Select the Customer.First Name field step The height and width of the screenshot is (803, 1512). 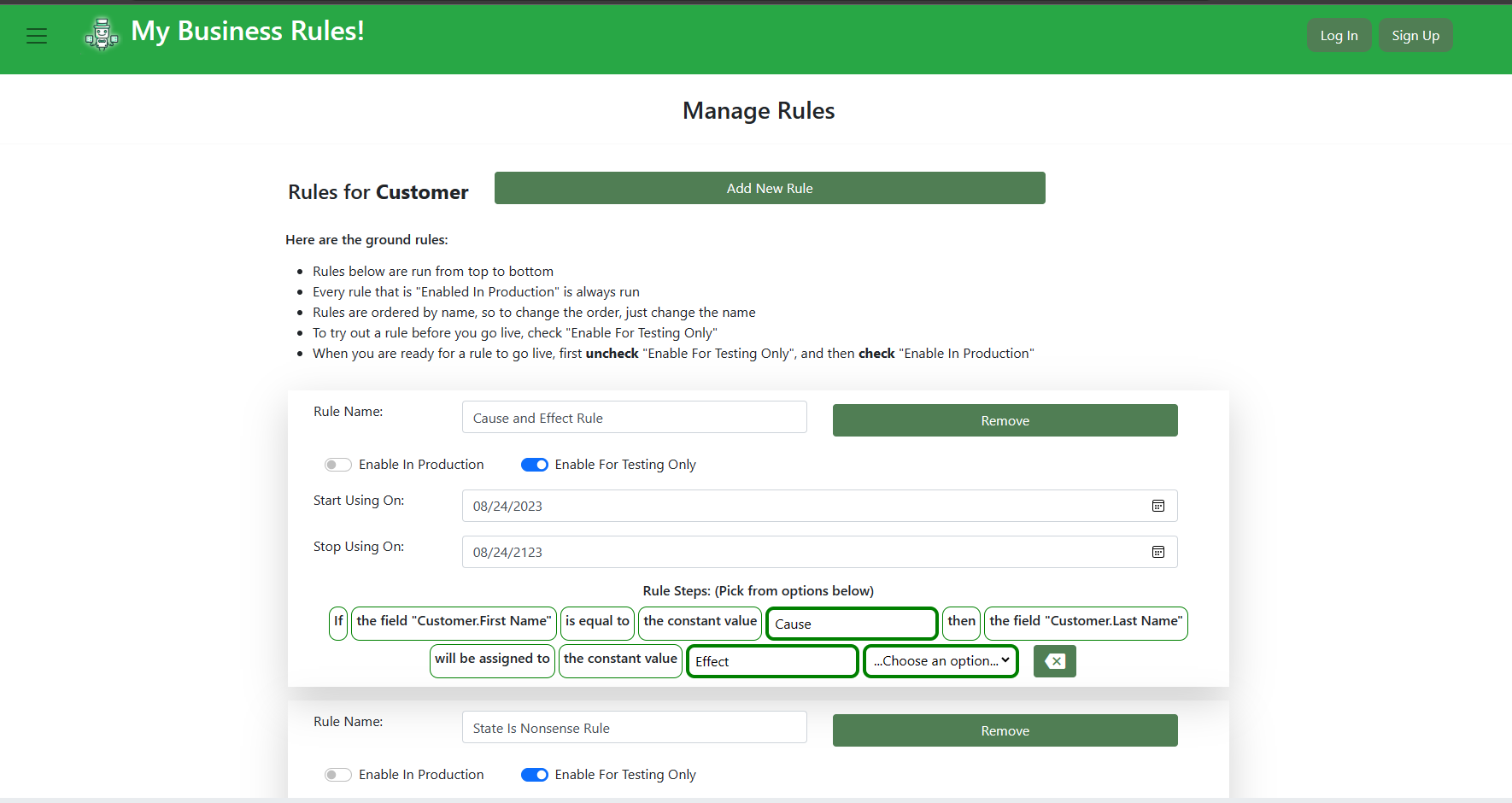pyautogui.click(x=454, y=623)
